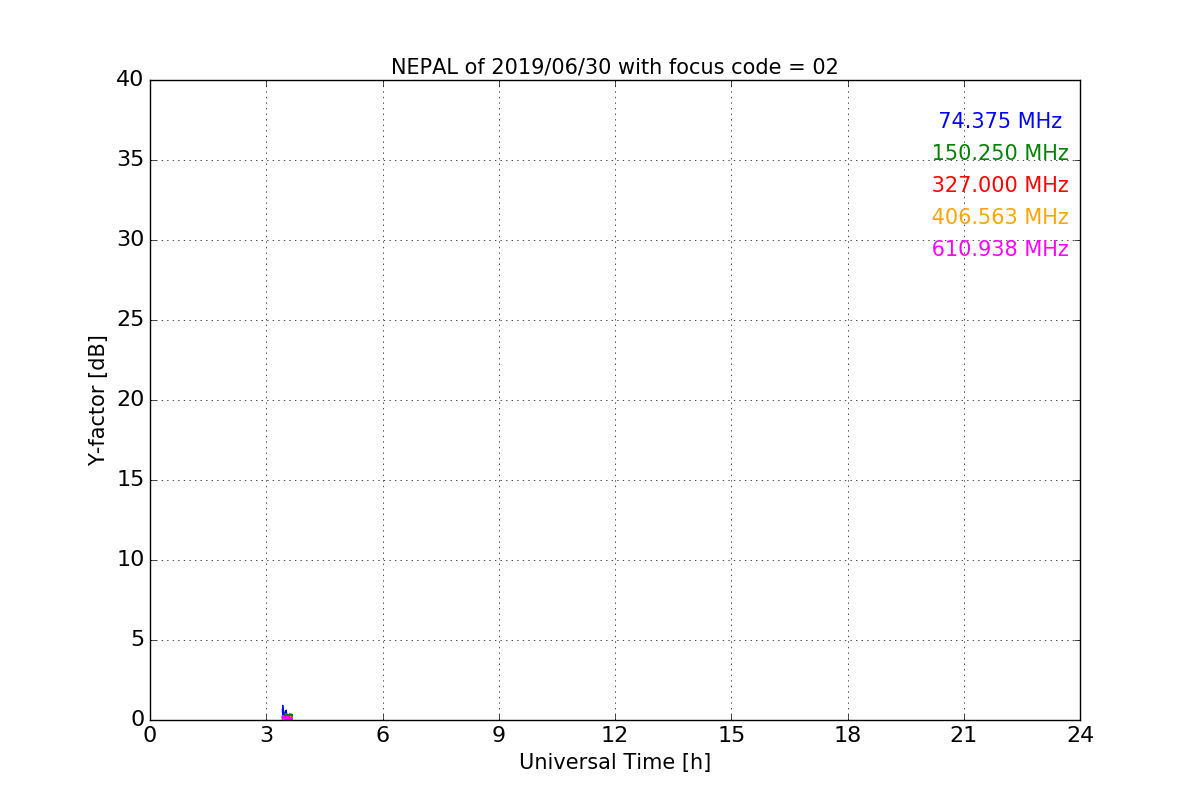The image size is (1200, 800).
Task: Click the x-axis tick label 24
Action: point(1080,735)
